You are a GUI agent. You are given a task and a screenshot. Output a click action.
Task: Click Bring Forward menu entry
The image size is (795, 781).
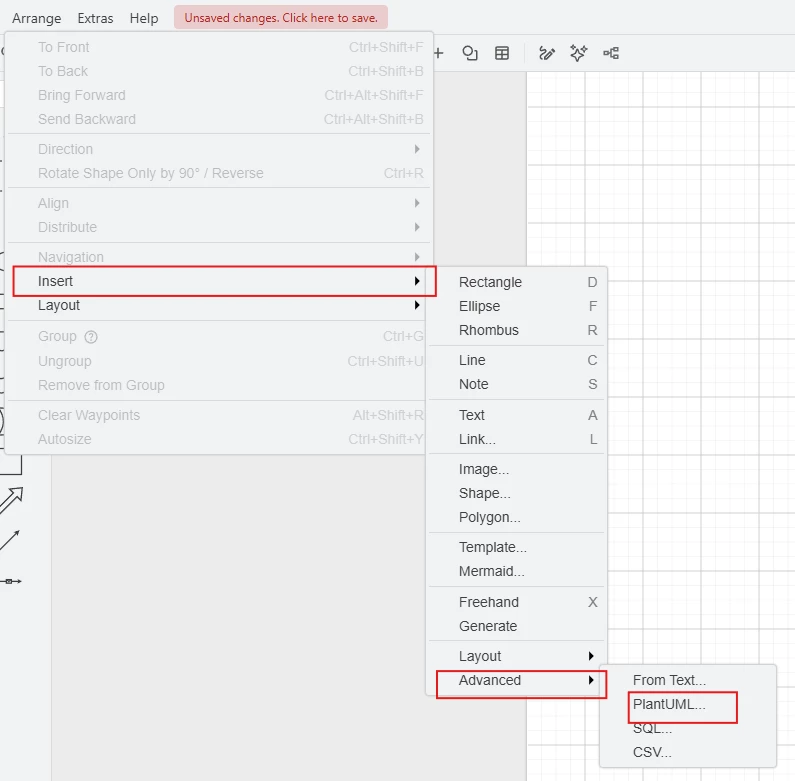pyautogui.click(x=219, y=95)
